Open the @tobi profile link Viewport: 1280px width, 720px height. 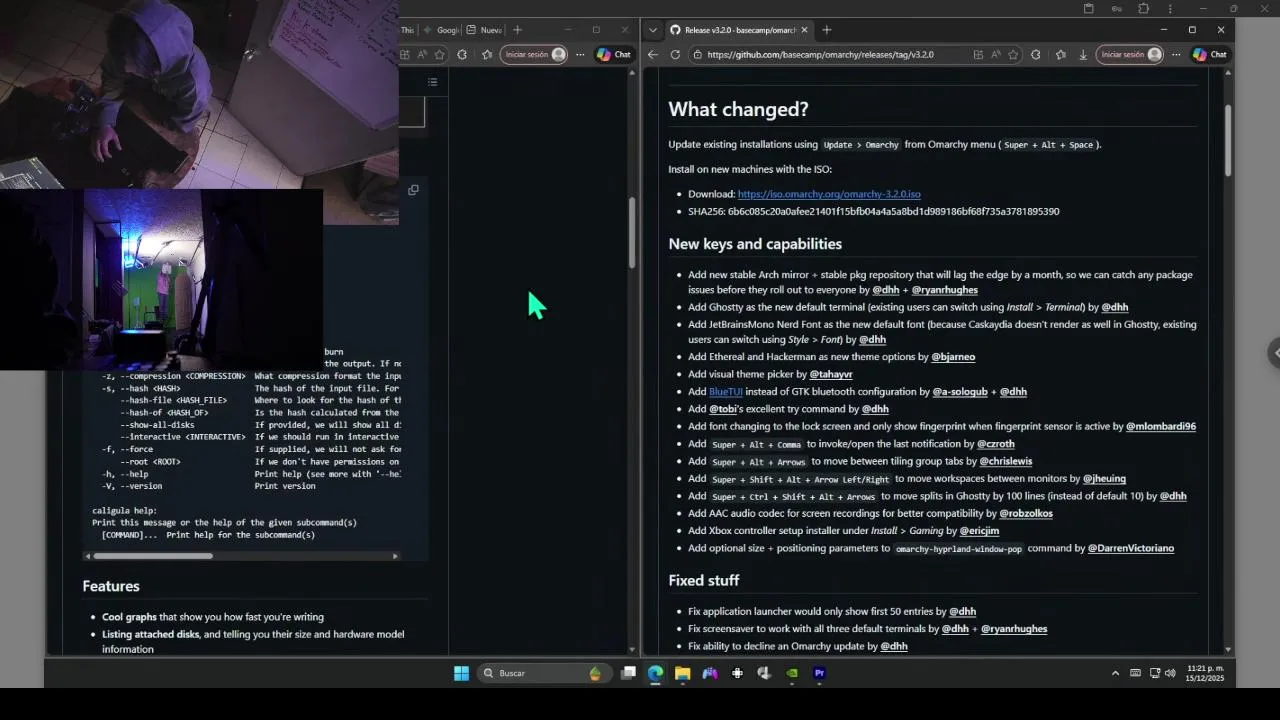point(723,409)
